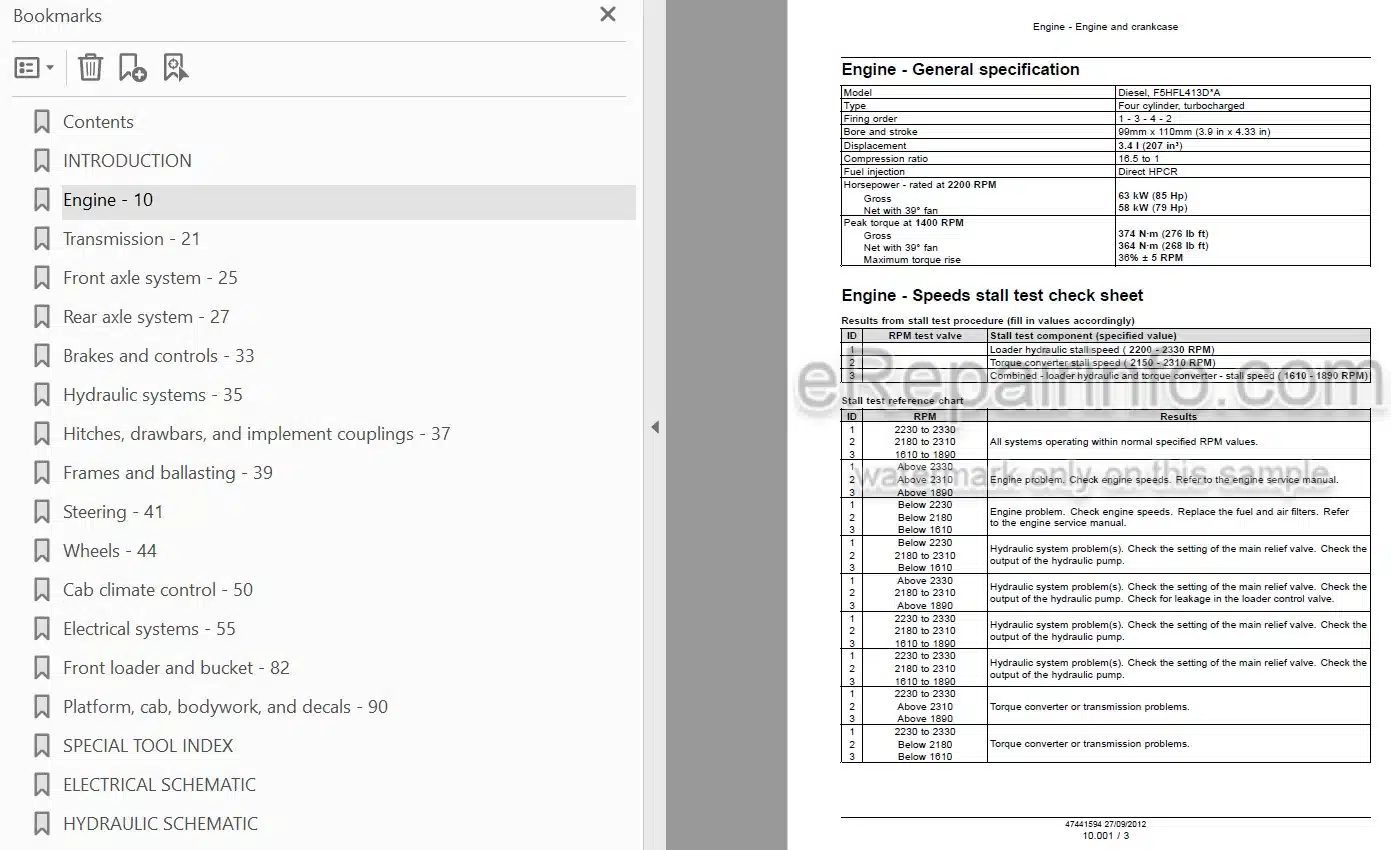Click the bookmark icon beside Contents
The width and height of the screenshot is (1391, 850).
[41, 122]
